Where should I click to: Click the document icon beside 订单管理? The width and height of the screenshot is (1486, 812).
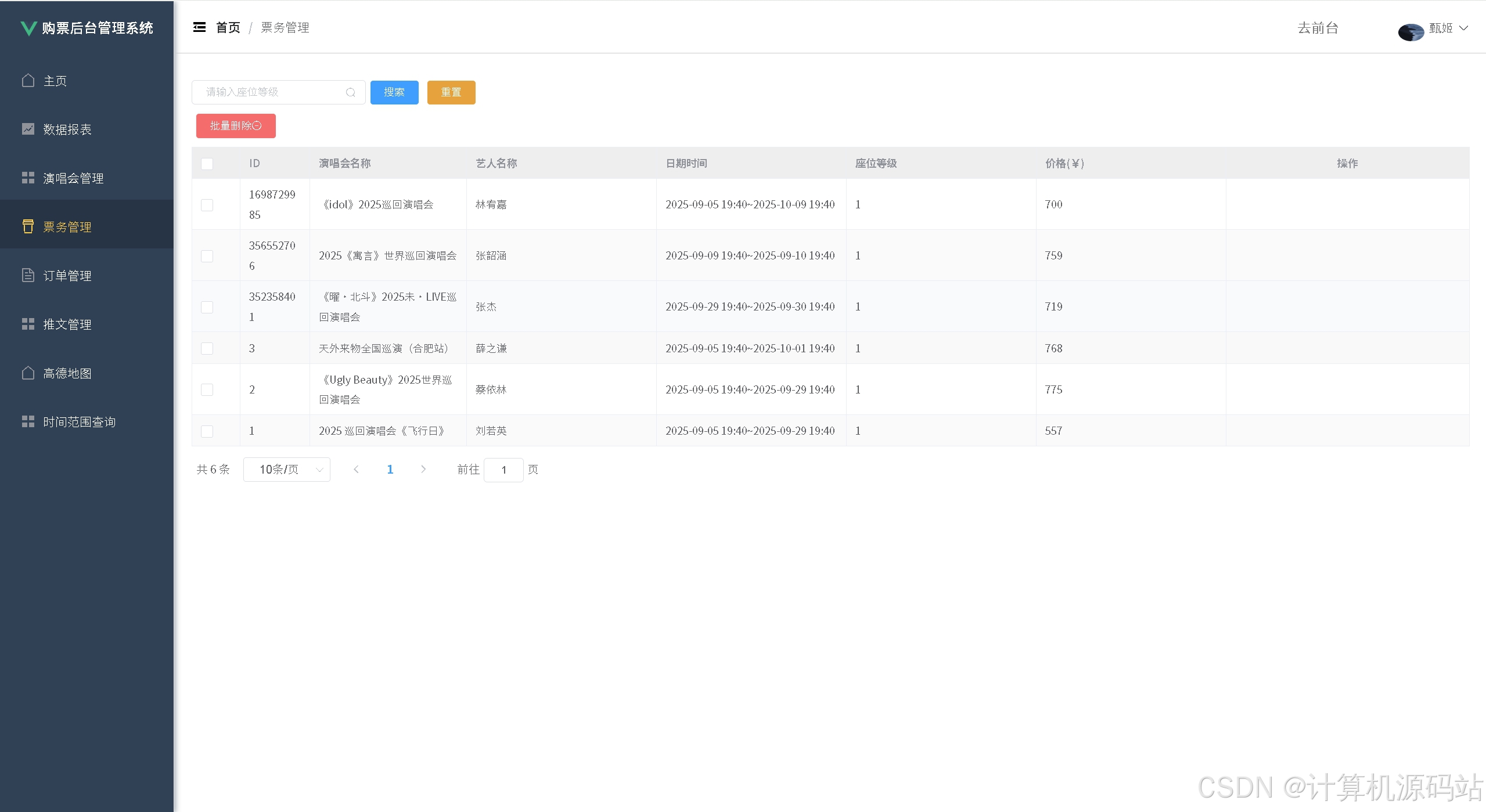tap(28, 275)
